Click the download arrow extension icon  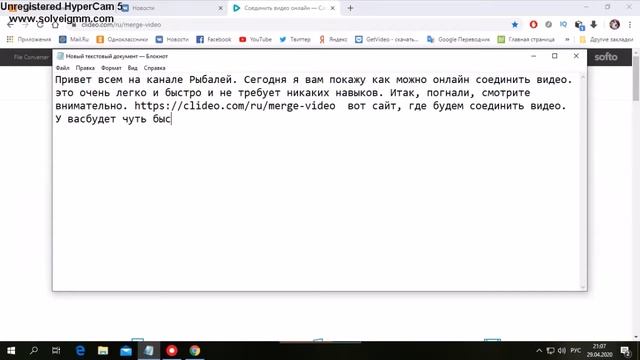[x=593, y=24]
